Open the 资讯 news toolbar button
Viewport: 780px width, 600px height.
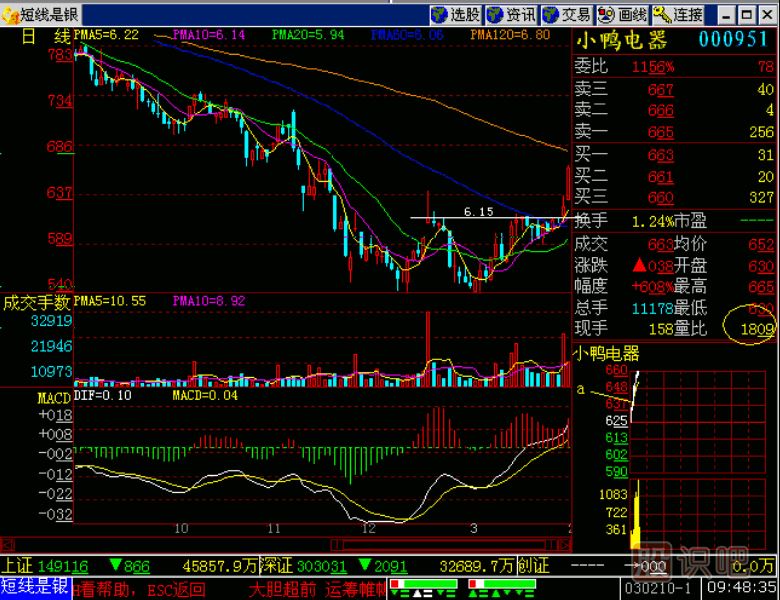pos(512,14)
